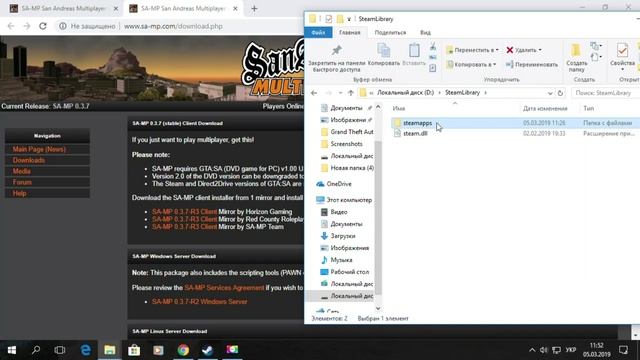This screenshot has width=640, height=360.
Task: Click SA-MP 0.3.7-R2 Windows Server link
Action: (200, 302)
